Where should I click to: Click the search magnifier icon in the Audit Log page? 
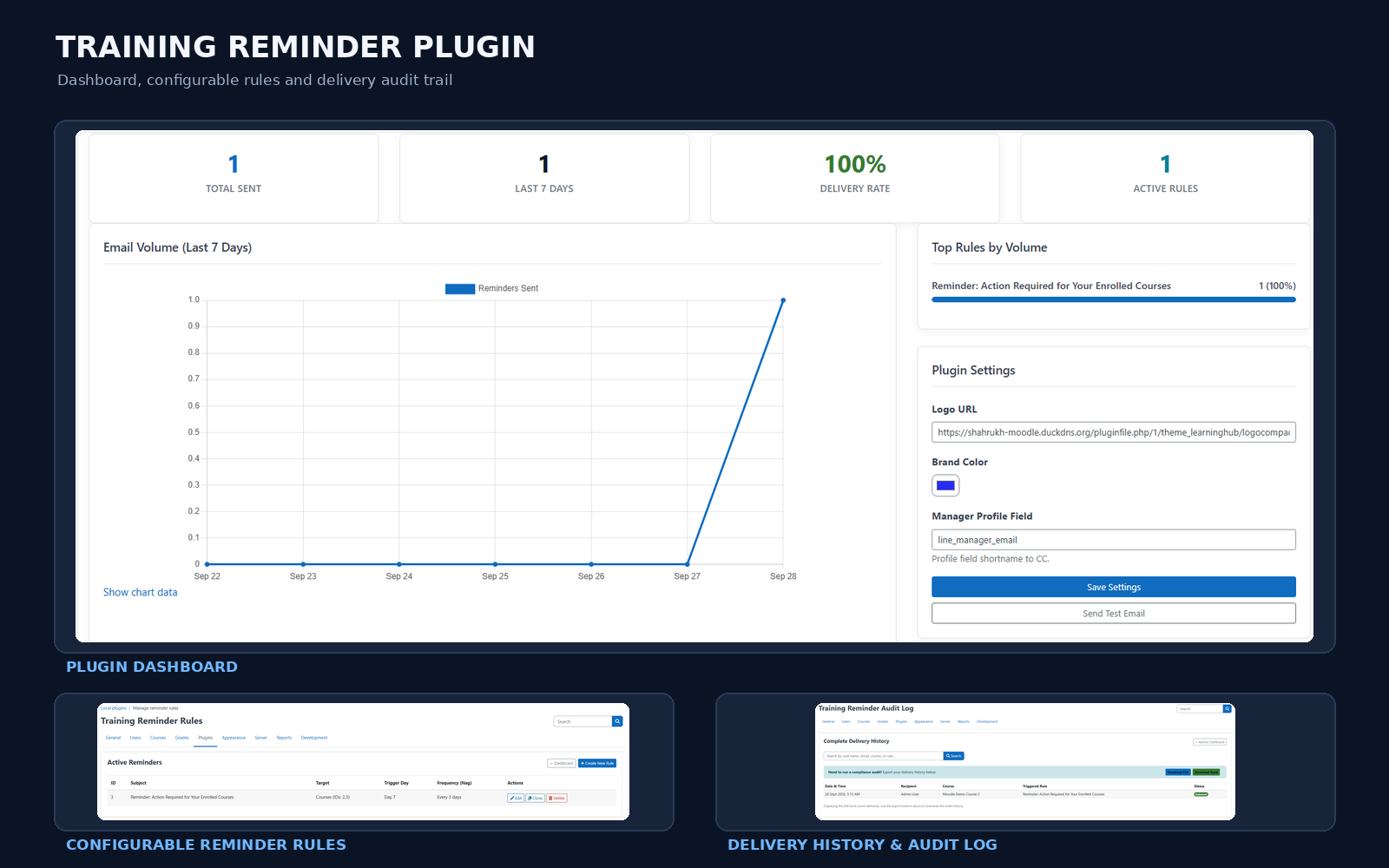1228,708
